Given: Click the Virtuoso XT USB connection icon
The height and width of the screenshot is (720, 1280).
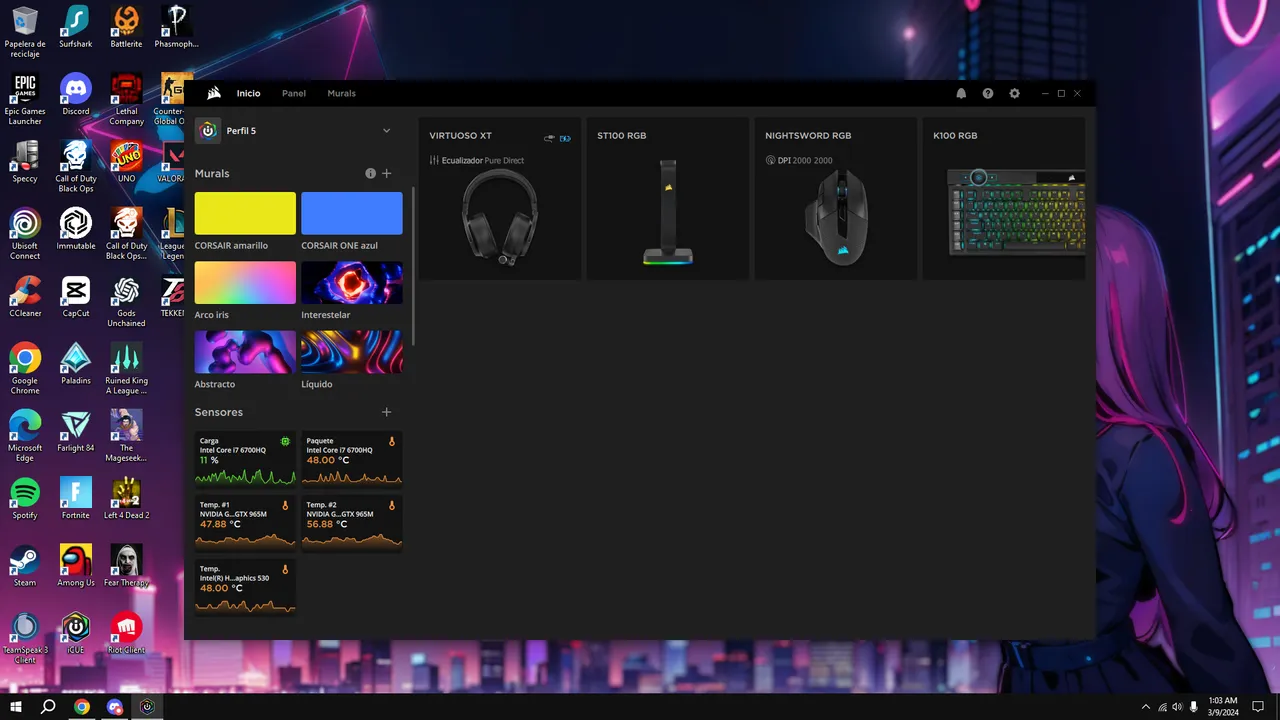Looking at the screenshot, I should click(550, 138).
